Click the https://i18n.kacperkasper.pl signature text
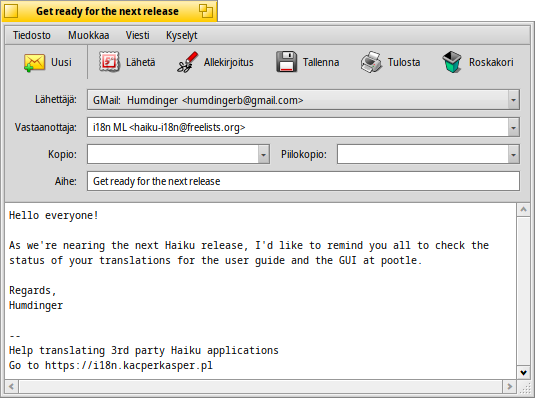The height and width of the screenshot is (398, 535). tap(129, 365)
